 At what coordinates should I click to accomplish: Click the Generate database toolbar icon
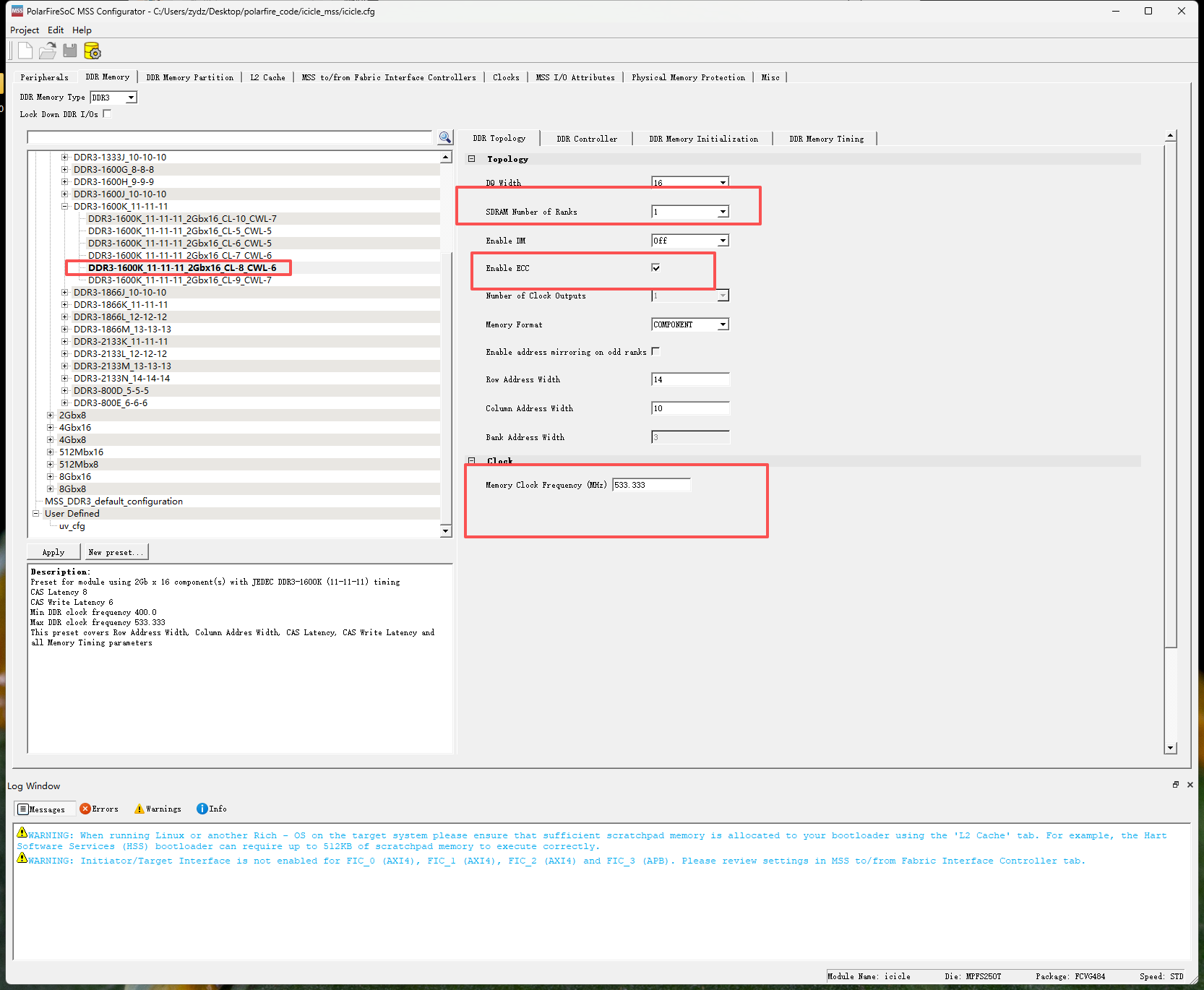point(93,51)
